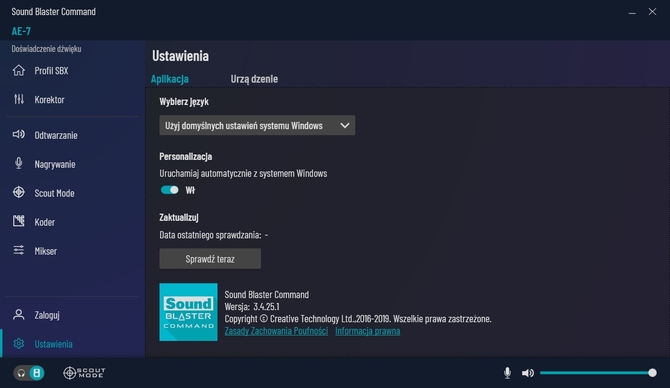Mute the speaker volume icon
Screen dimensions: 670x388
pos(528,373)
